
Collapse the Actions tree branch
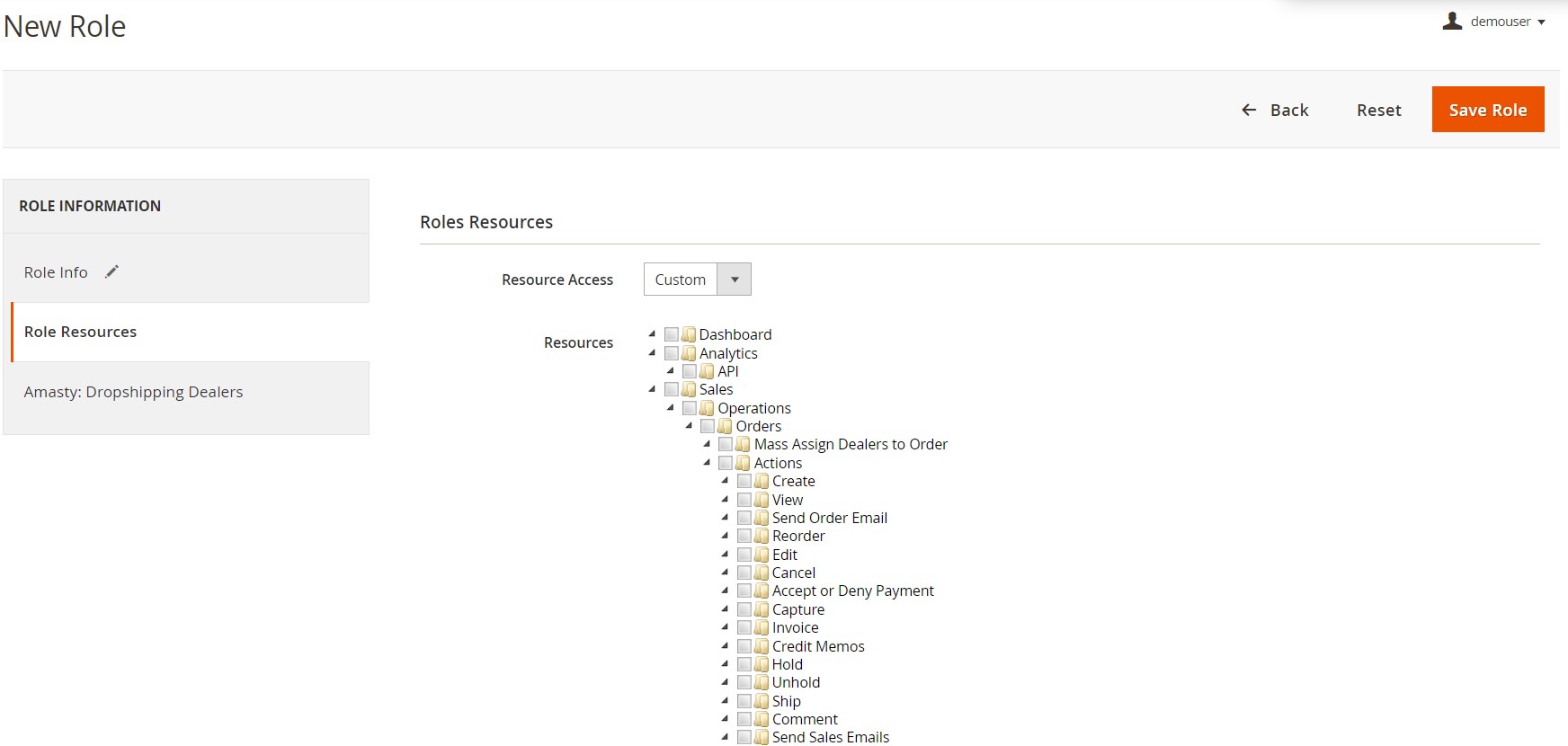click(x=707, y=462)
